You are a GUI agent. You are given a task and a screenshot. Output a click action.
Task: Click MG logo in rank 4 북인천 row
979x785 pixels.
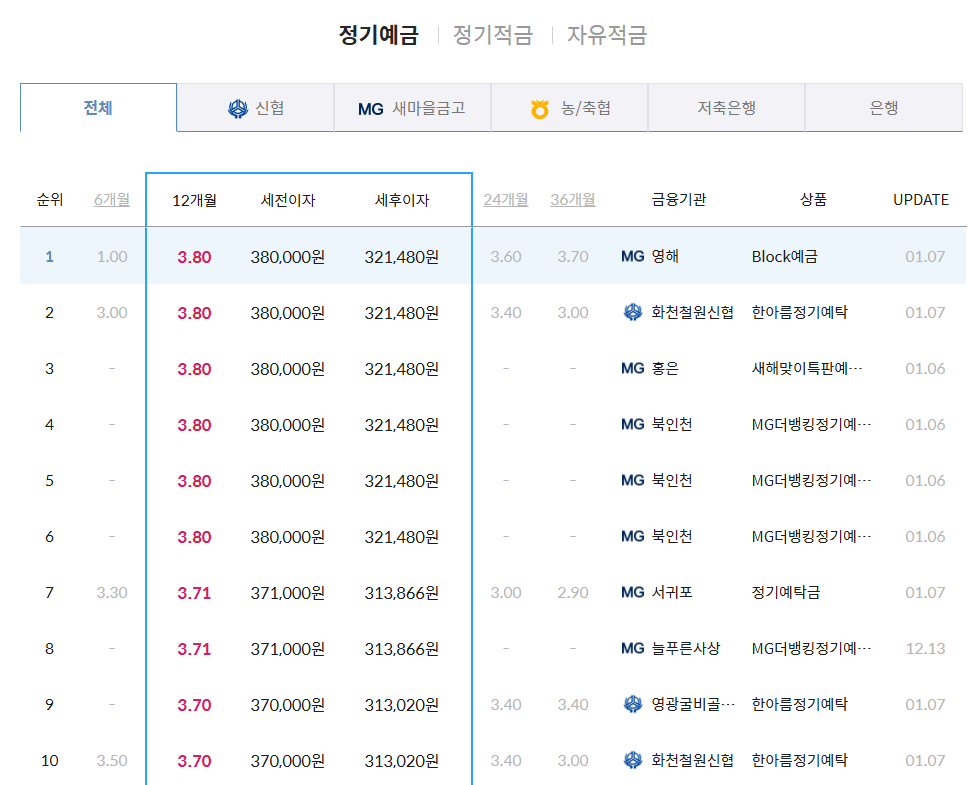coord(632,425)
